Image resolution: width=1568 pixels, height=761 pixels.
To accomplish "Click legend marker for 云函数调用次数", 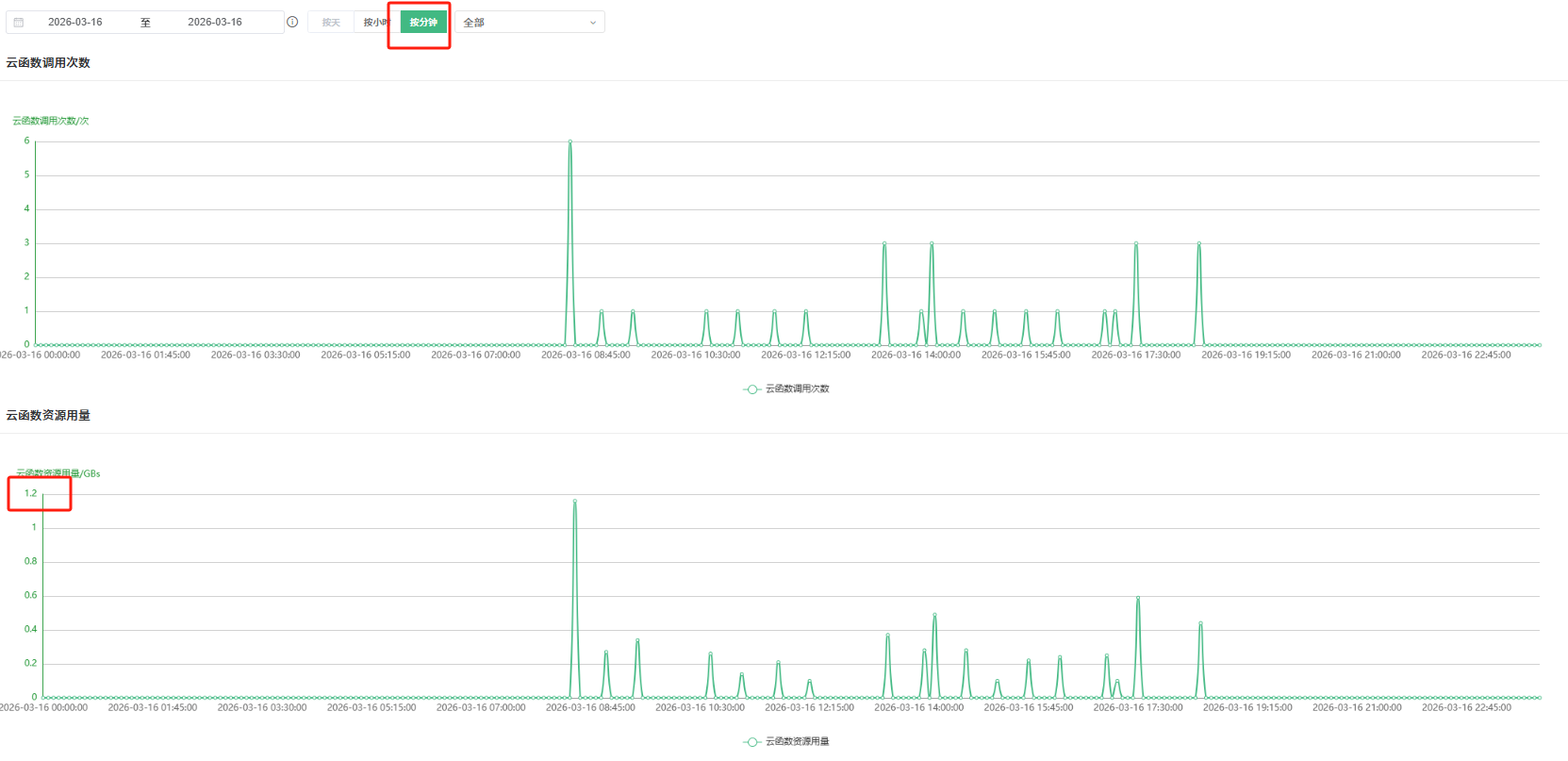I will [x=751, y=389].
